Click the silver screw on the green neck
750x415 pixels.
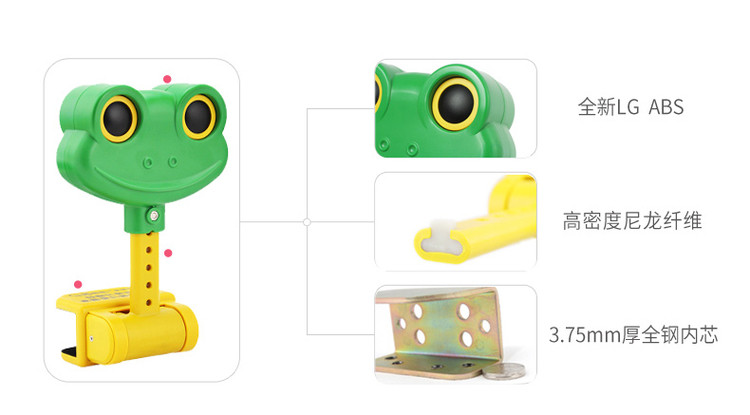tap(154, 216)
